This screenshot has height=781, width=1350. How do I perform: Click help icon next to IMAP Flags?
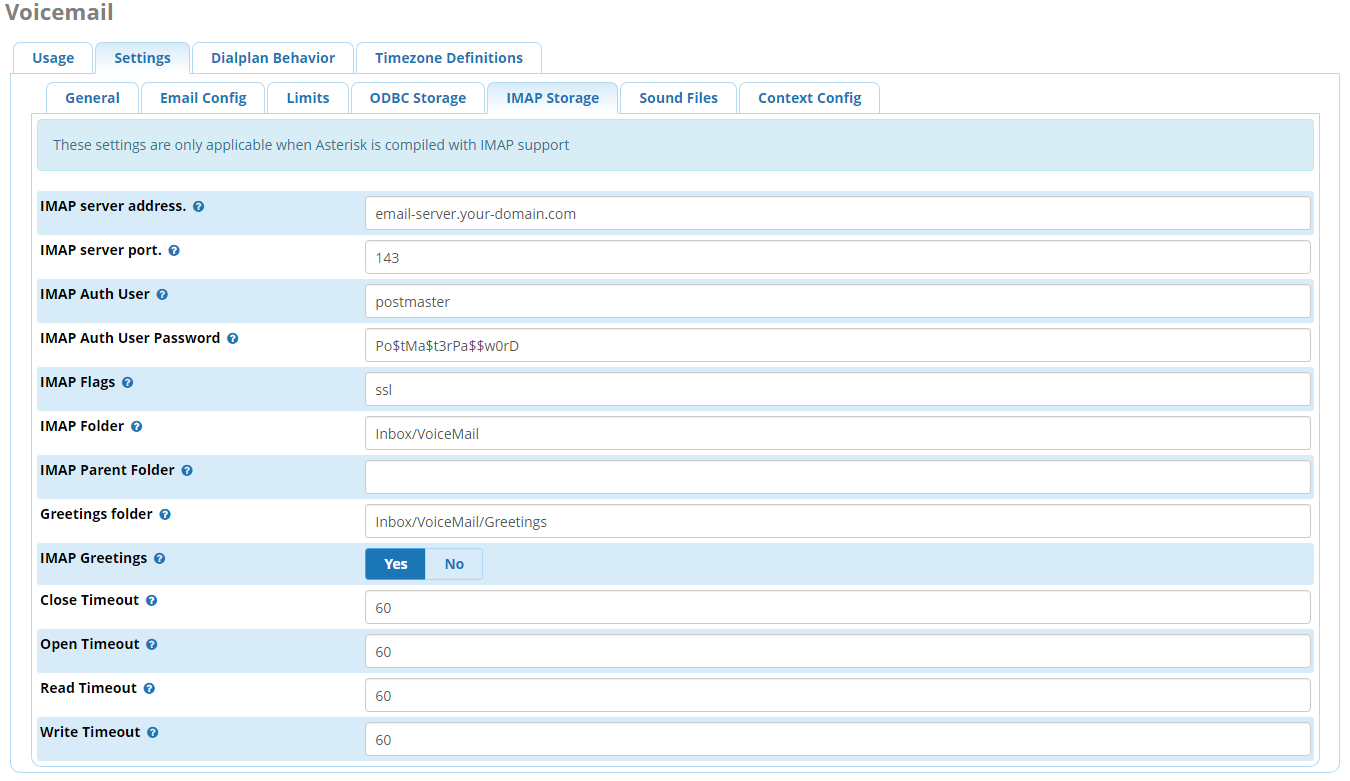pyautogui.click(x=127, y=383)
